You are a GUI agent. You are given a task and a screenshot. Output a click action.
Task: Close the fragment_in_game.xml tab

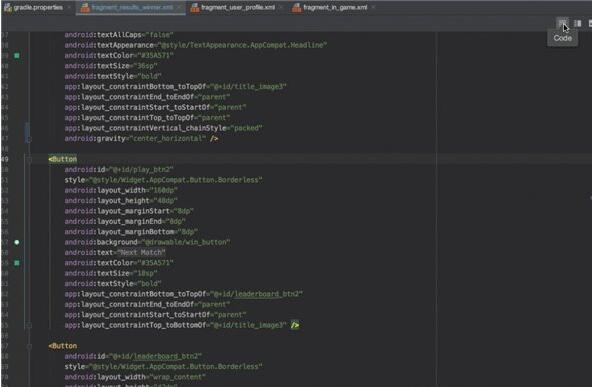pyautogui.click(x=374, y=7)
